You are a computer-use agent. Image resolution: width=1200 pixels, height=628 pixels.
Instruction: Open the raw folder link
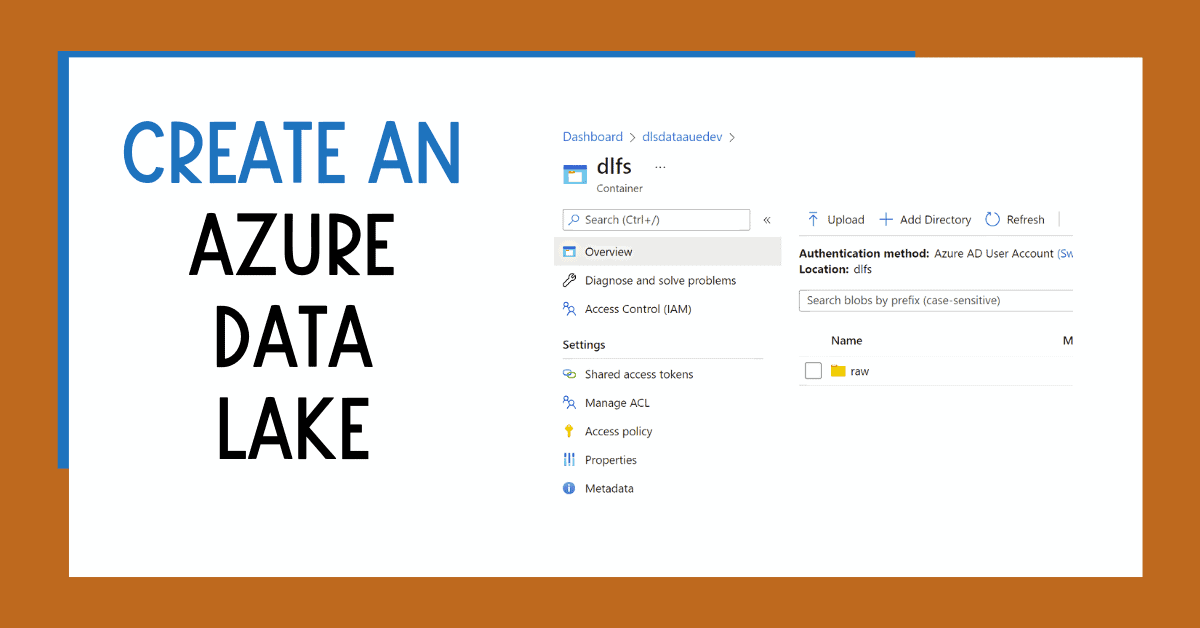point(860,371)
